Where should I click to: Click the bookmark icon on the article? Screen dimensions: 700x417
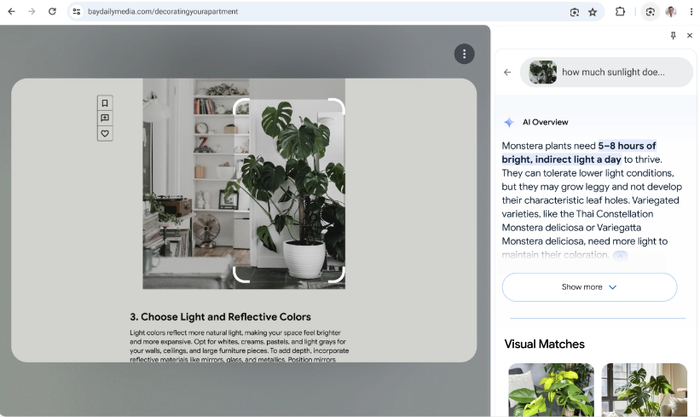105,103
